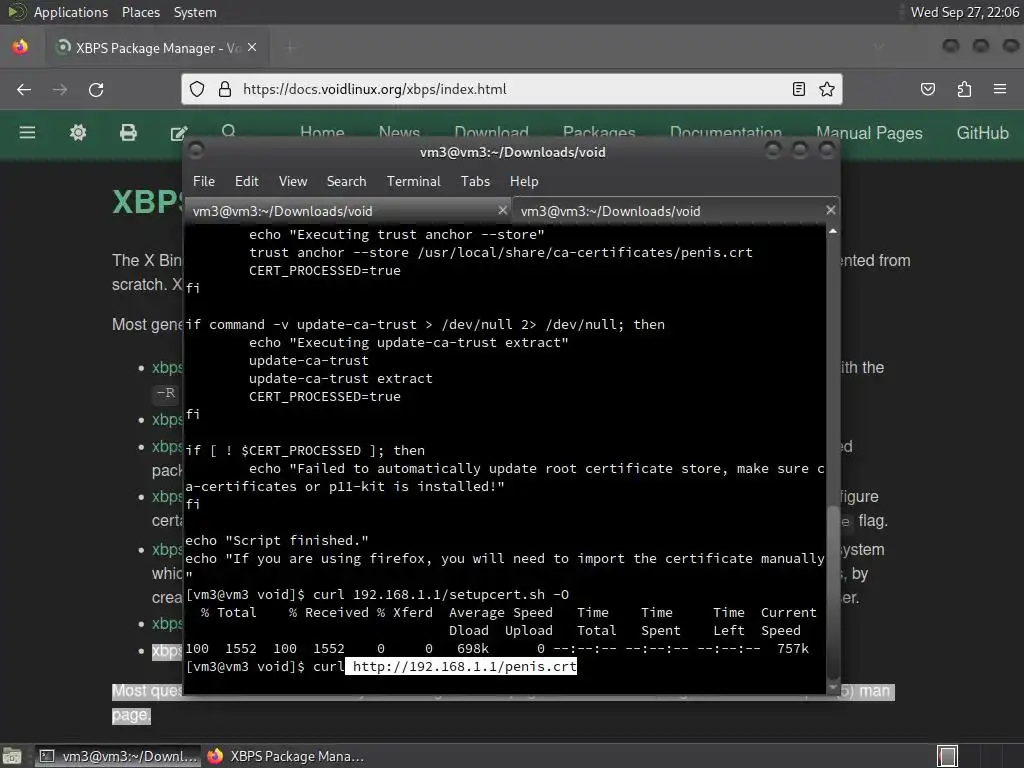
Task: Close the first terminal tab
Action: [x=502, y=210]
